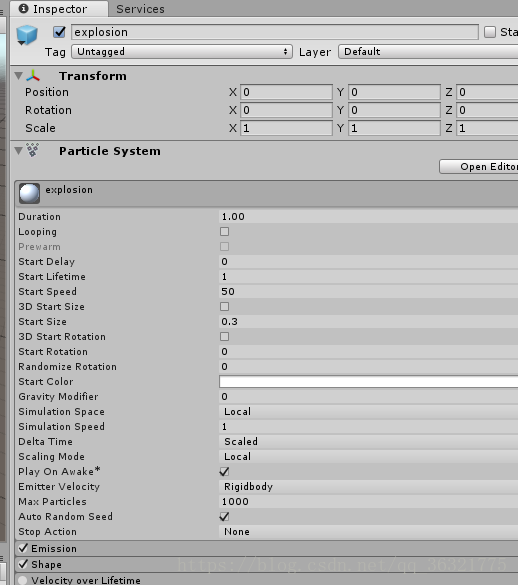Expand the Emission module header
Viewport: 518px width, 585px height.
tap(266, 548)
